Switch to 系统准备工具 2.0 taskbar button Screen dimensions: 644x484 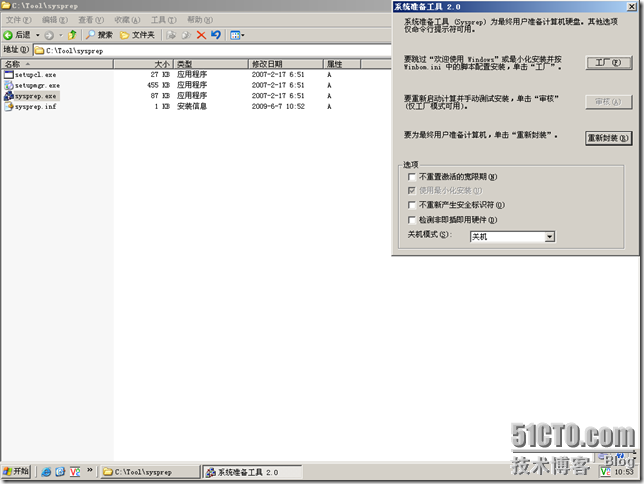coord(253,472)
